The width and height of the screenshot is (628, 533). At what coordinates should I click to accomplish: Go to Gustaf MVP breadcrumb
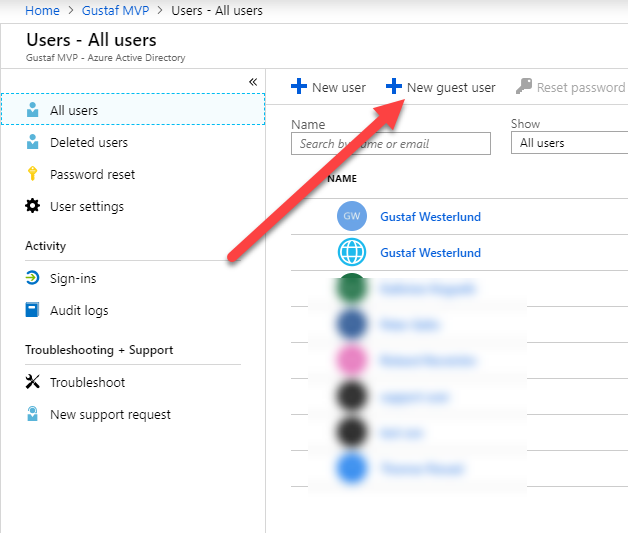[115, 10]
